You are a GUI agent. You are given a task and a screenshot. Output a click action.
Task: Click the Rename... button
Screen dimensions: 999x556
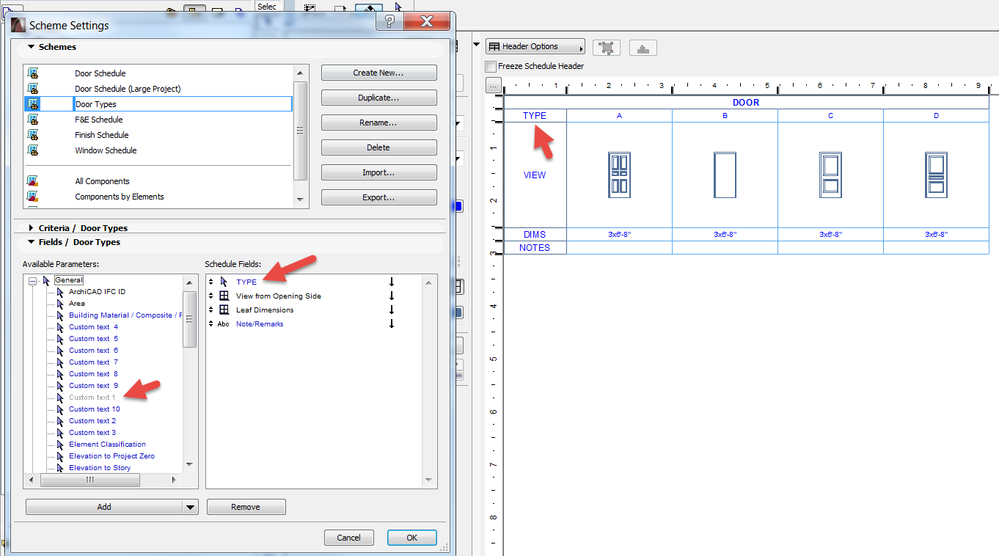tap(378, 122)
